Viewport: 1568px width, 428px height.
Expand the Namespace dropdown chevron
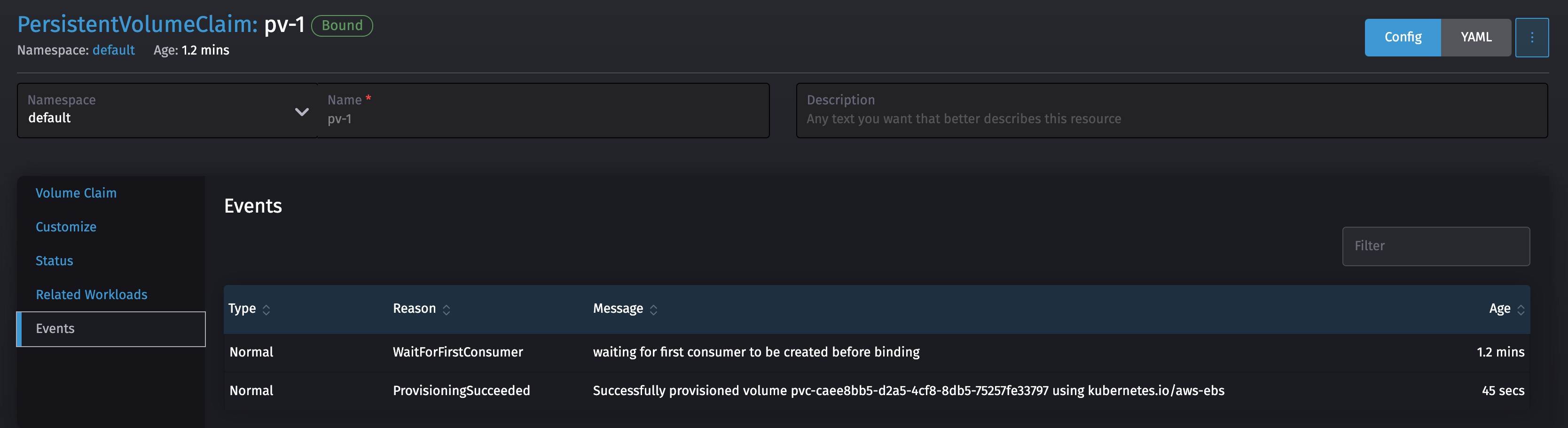[x=301, y=112]
